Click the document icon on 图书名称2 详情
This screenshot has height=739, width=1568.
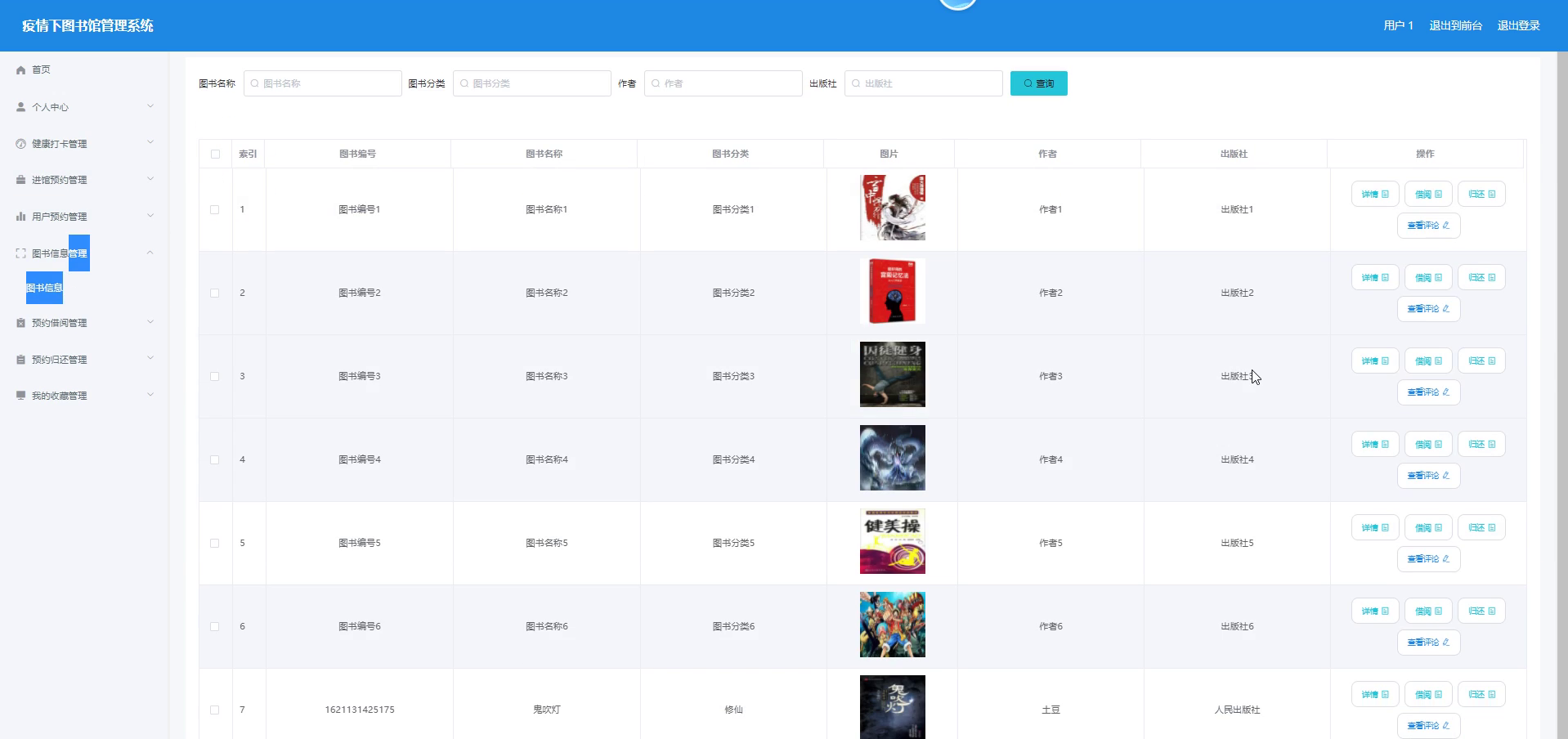pos(1385,278)
